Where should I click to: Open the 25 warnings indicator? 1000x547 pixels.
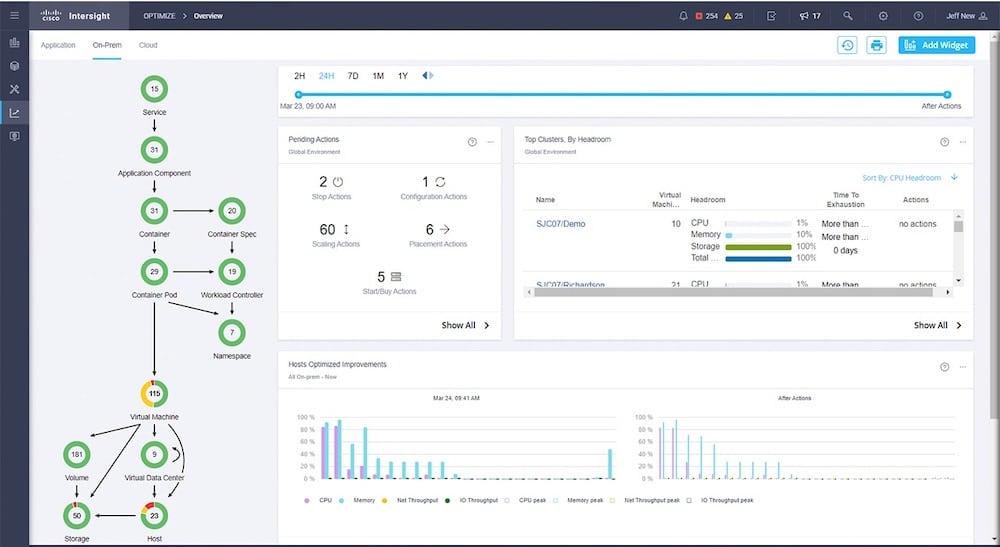pyautogui.click(x=733, y=16)
